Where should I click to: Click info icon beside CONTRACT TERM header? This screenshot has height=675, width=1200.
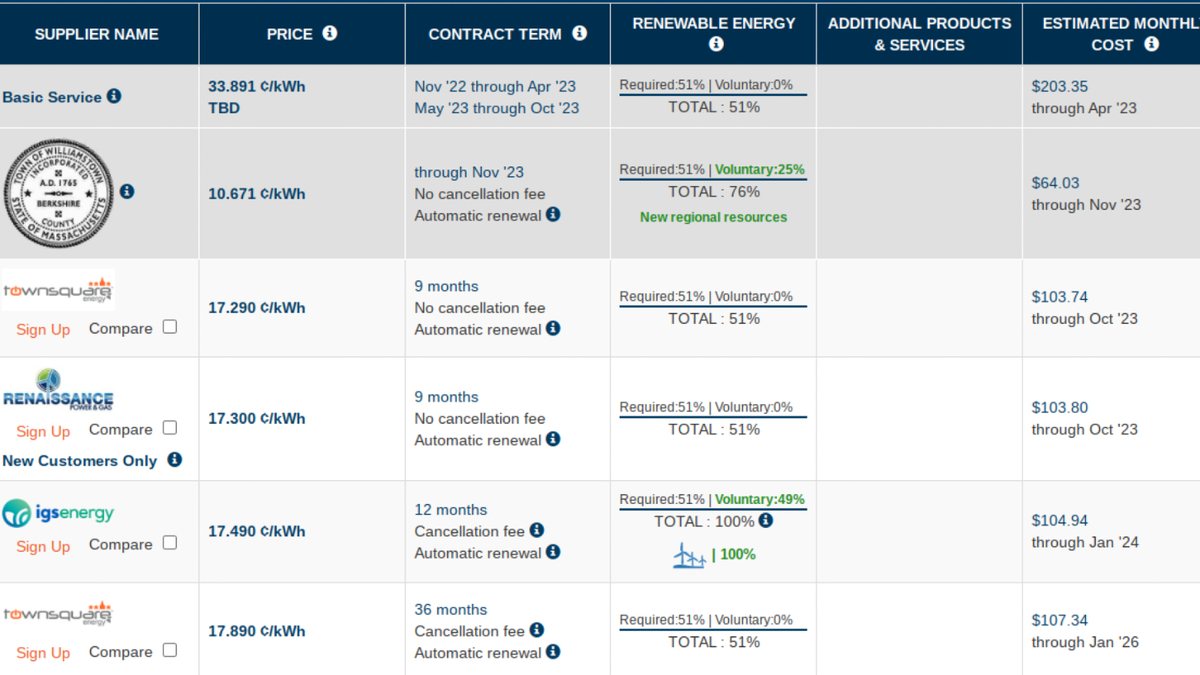[579, 33]
